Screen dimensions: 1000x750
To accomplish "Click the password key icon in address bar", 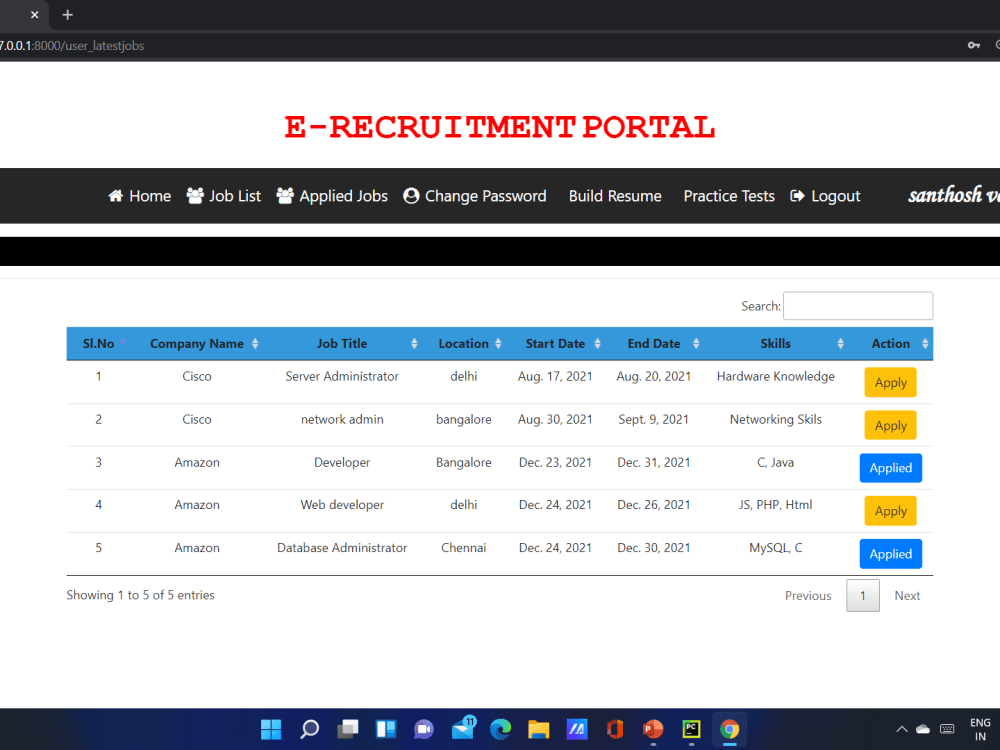I will click(974, 45).
